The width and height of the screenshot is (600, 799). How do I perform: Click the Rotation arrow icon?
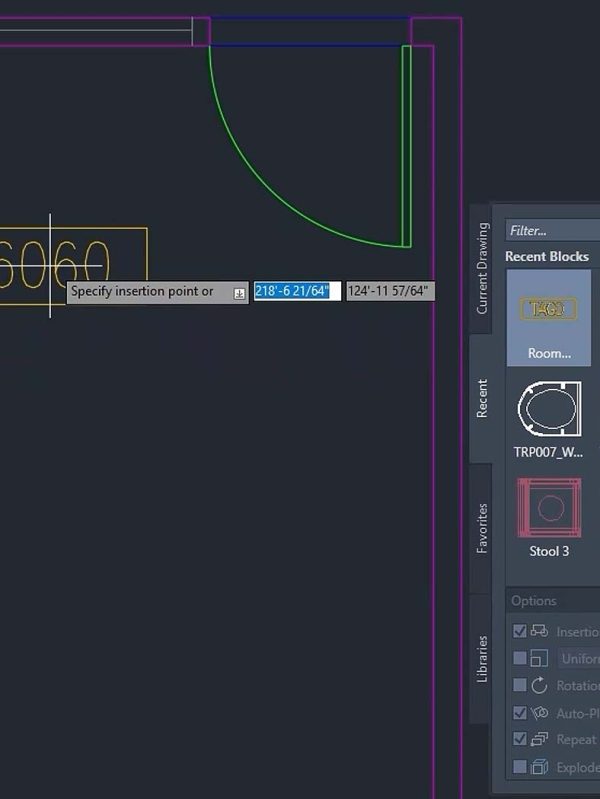[x=540, y=685]
